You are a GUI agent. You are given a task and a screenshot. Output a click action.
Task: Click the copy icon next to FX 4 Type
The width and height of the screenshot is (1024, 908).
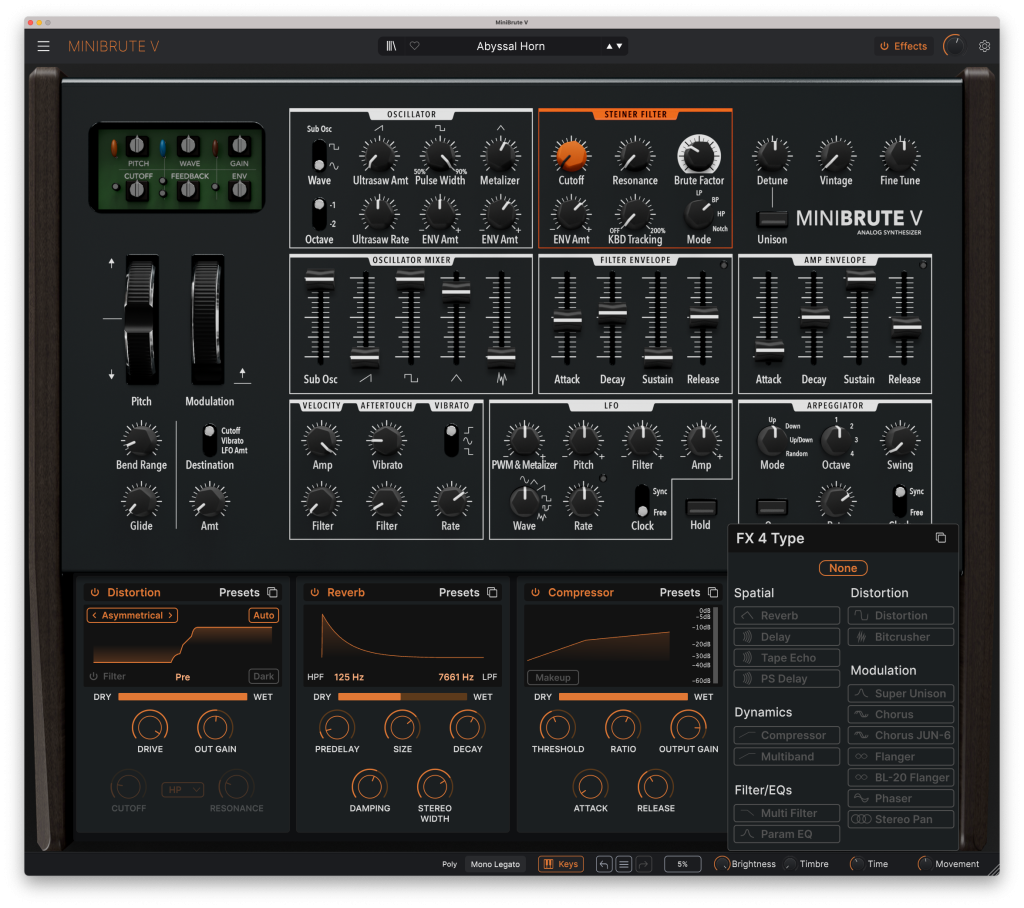[x=940, y=538]
